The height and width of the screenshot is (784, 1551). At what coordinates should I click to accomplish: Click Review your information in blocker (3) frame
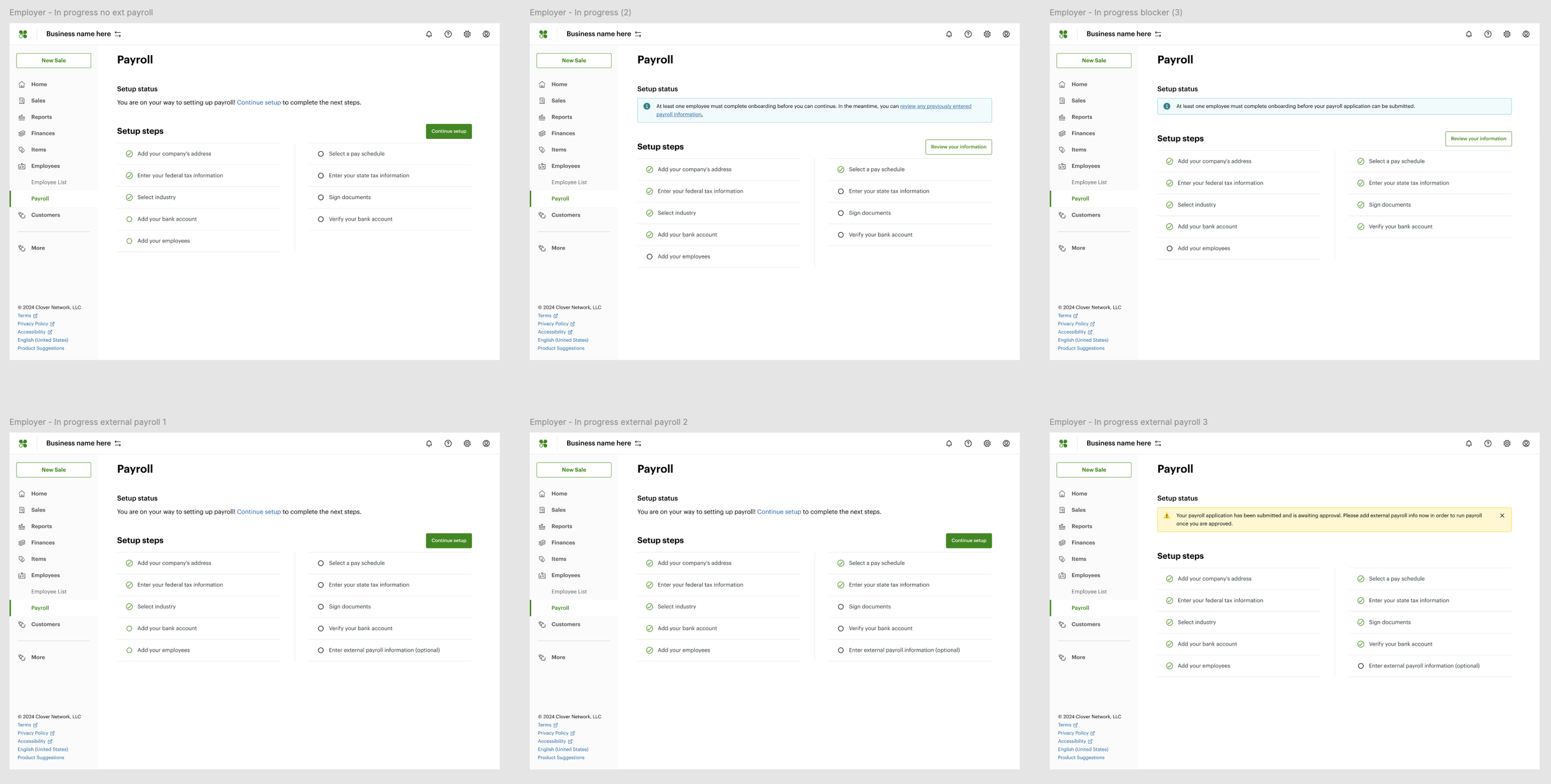pos(1478,139)
